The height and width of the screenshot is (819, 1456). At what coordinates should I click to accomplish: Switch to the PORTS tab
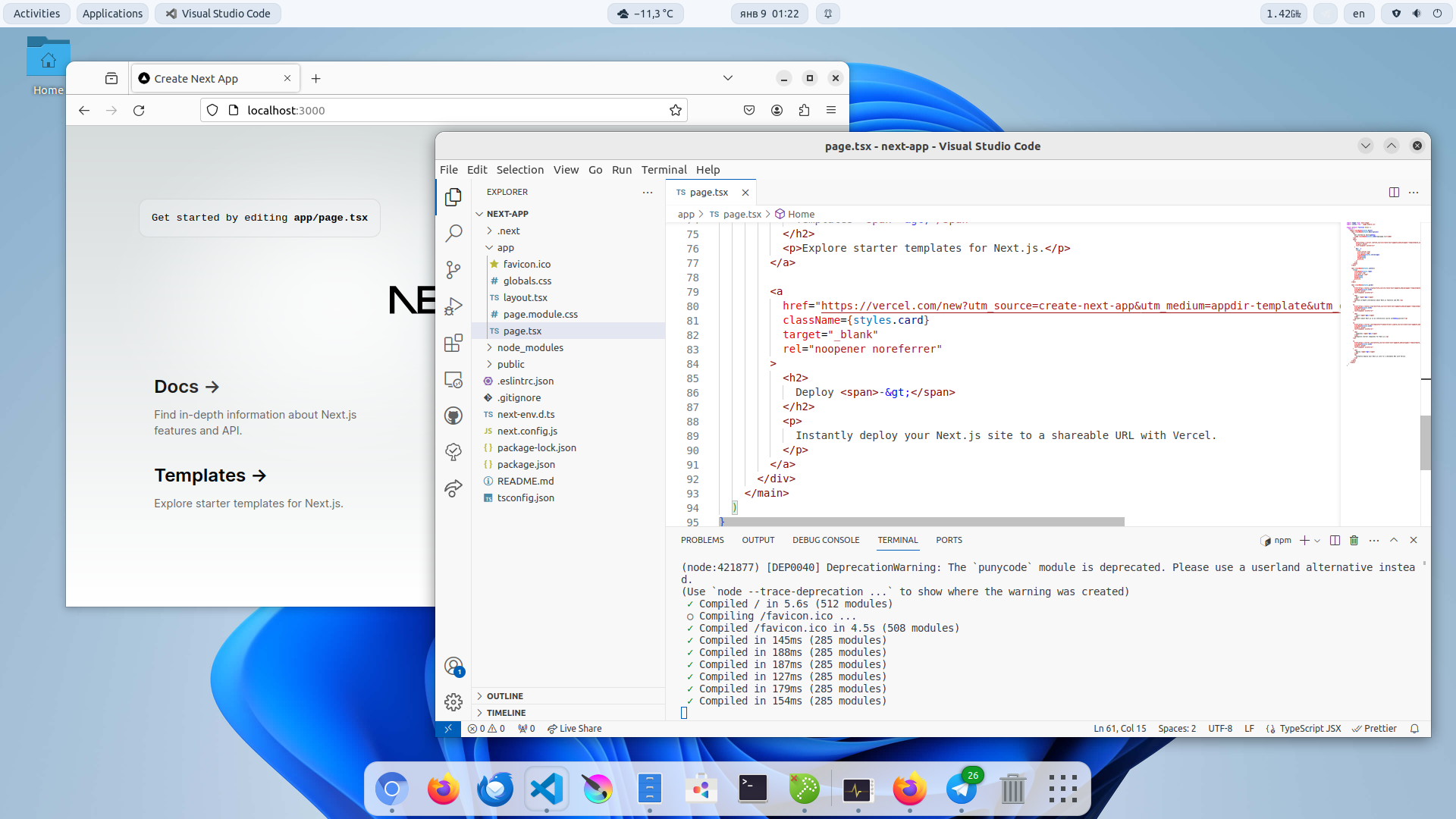point(949,541)
